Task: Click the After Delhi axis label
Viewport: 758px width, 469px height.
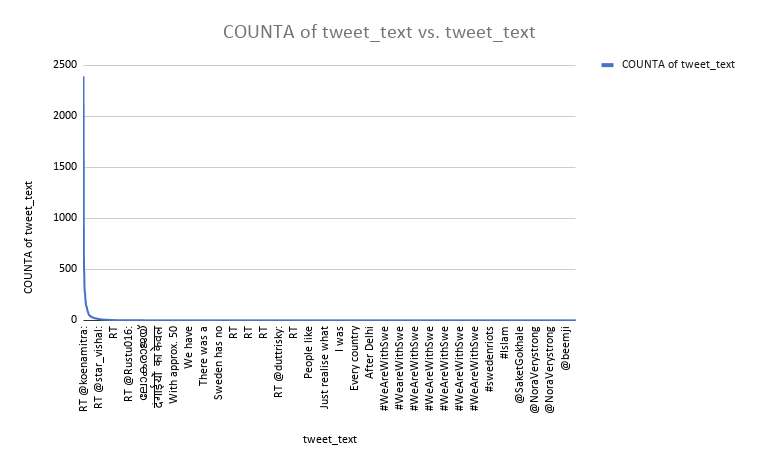Action: coord(369,351)
